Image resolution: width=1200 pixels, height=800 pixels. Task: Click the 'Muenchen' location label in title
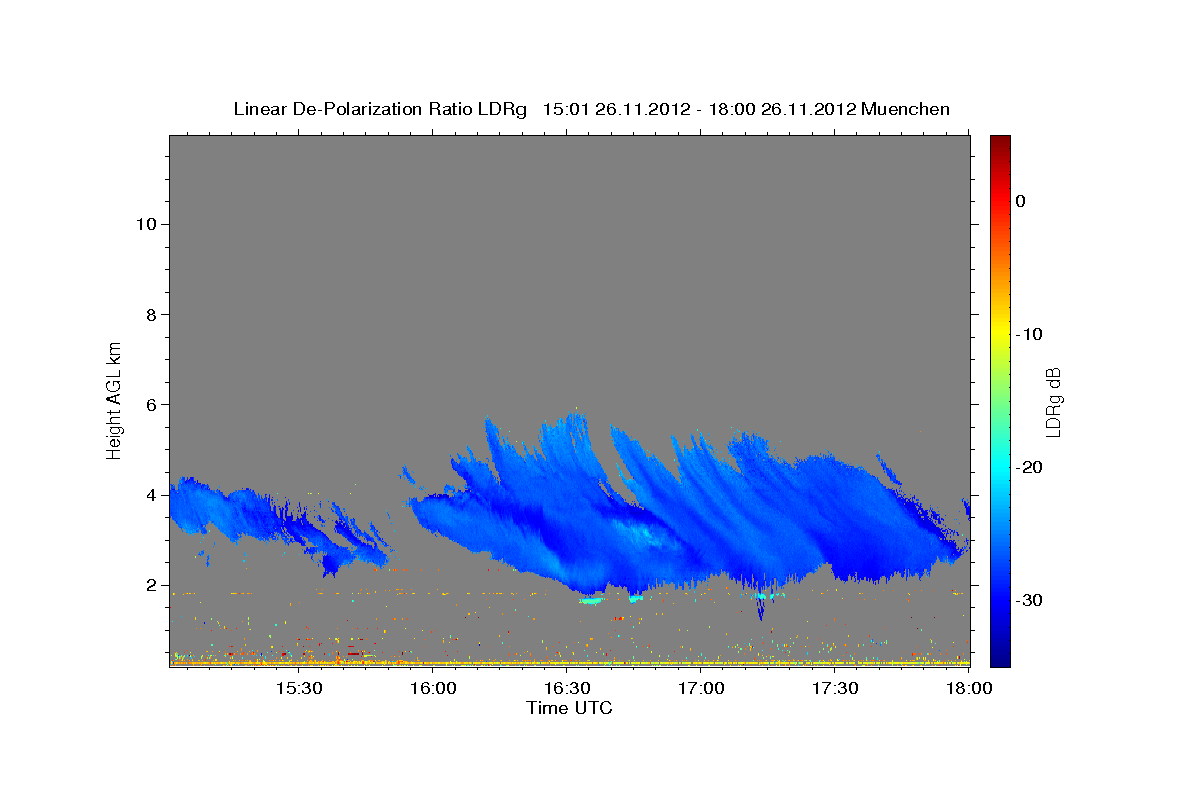pyautogui.click(x=906, y=109)
